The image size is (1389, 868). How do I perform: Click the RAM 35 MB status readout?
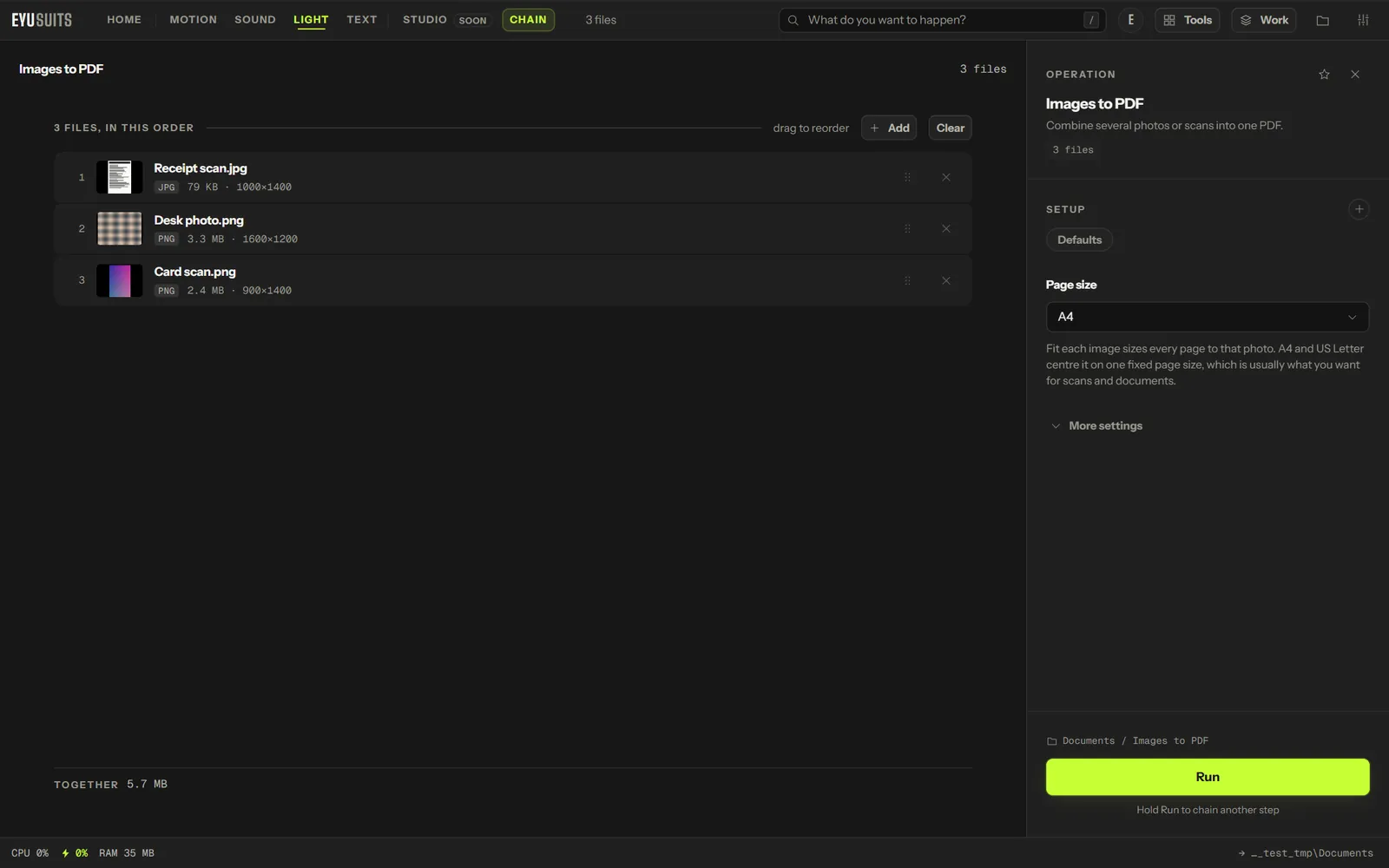click(127, 853)
